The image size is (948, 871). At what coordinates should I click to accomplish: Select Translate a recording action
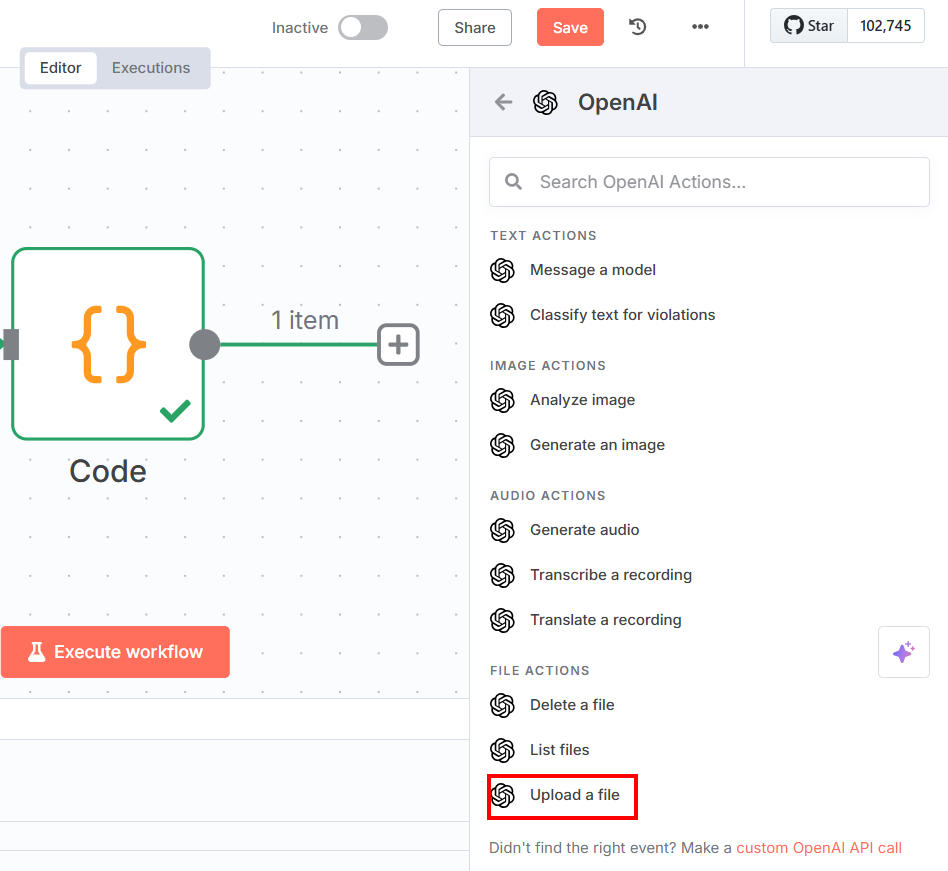pyautogui.click(x=605, y=620)
